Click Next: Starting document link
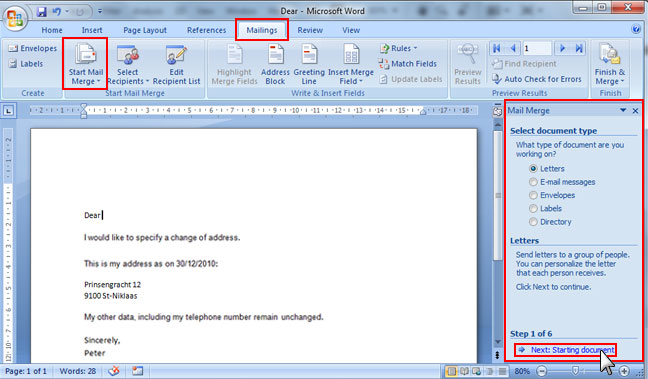 click(x=572, y=350)
